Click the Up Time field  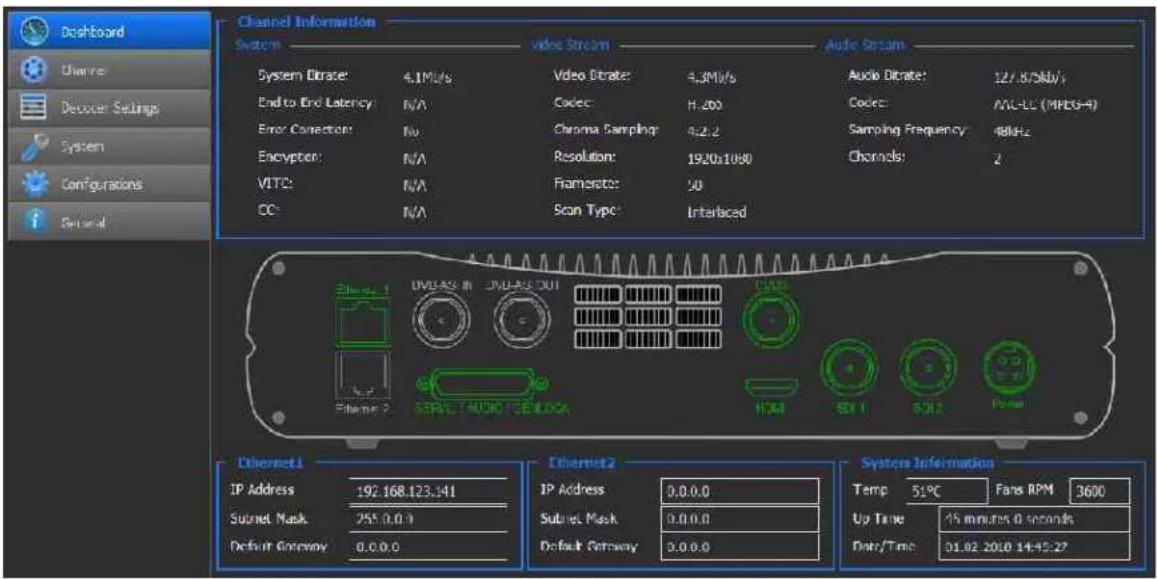[x=1034, y=519]
